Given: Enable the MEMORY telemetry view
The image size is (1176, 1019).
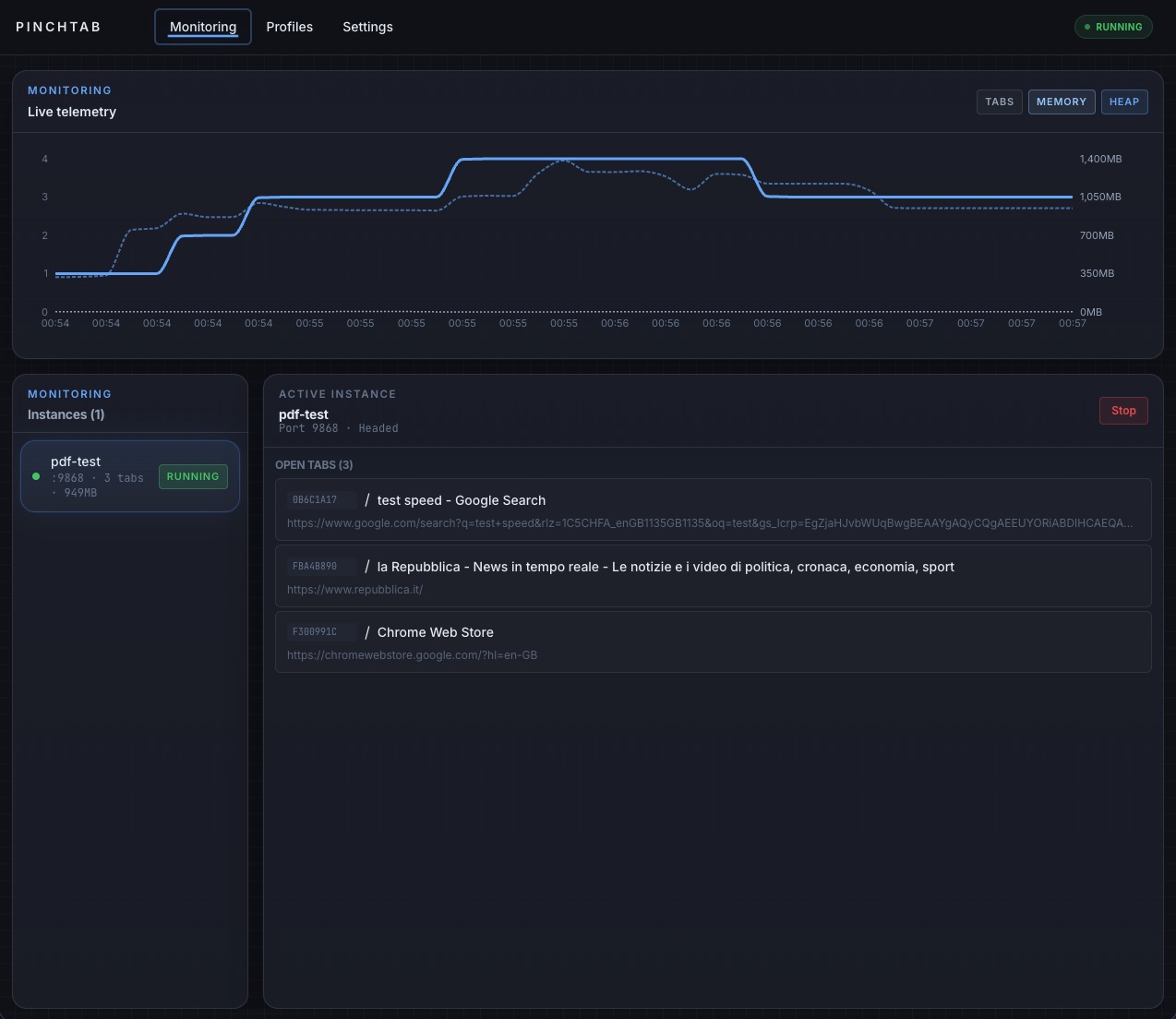Looking at the screenshot, I should coord(1062,102).
